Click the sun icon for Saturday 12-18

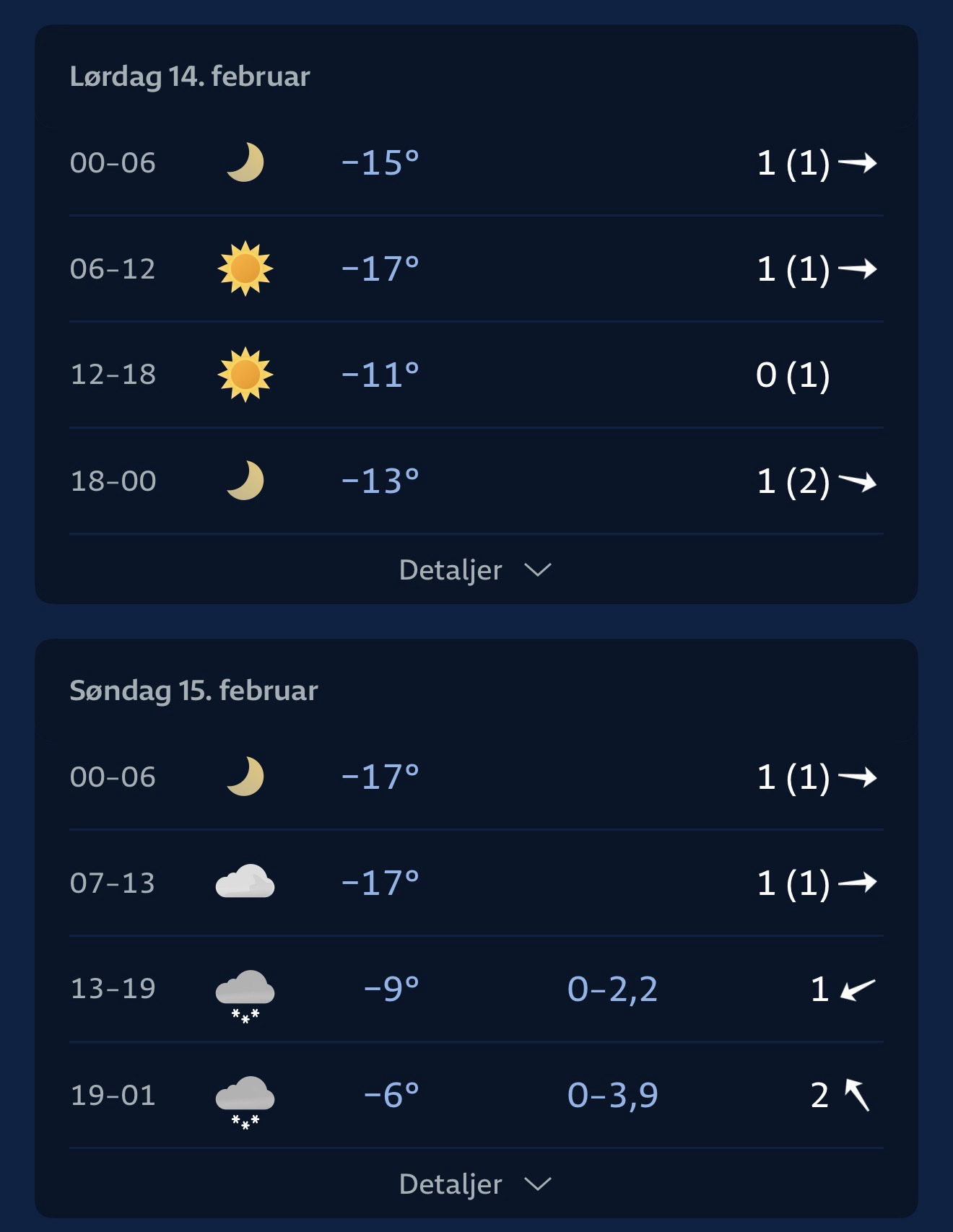(x=245, y=375)
